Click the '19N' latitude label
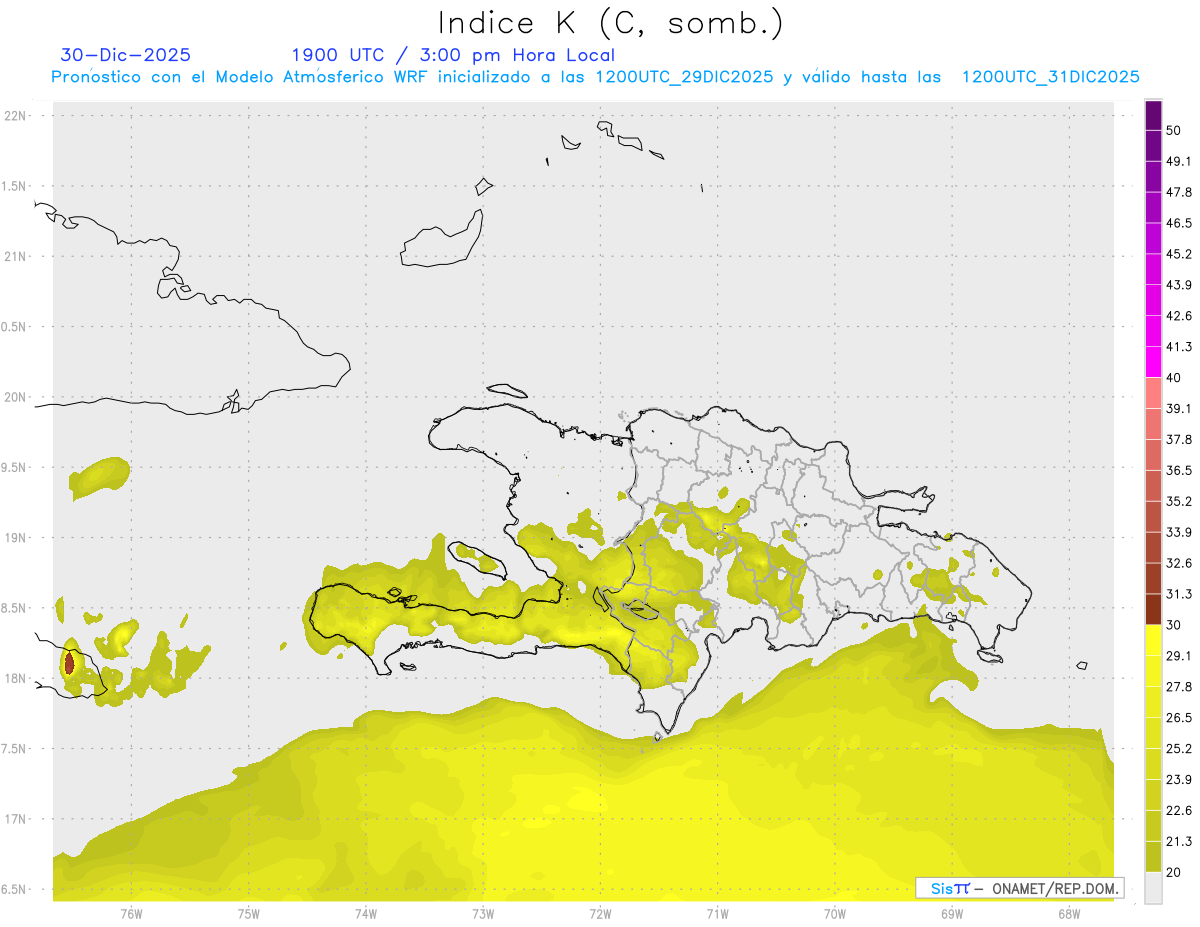The image size is (1200, 927). coord(16,537)
